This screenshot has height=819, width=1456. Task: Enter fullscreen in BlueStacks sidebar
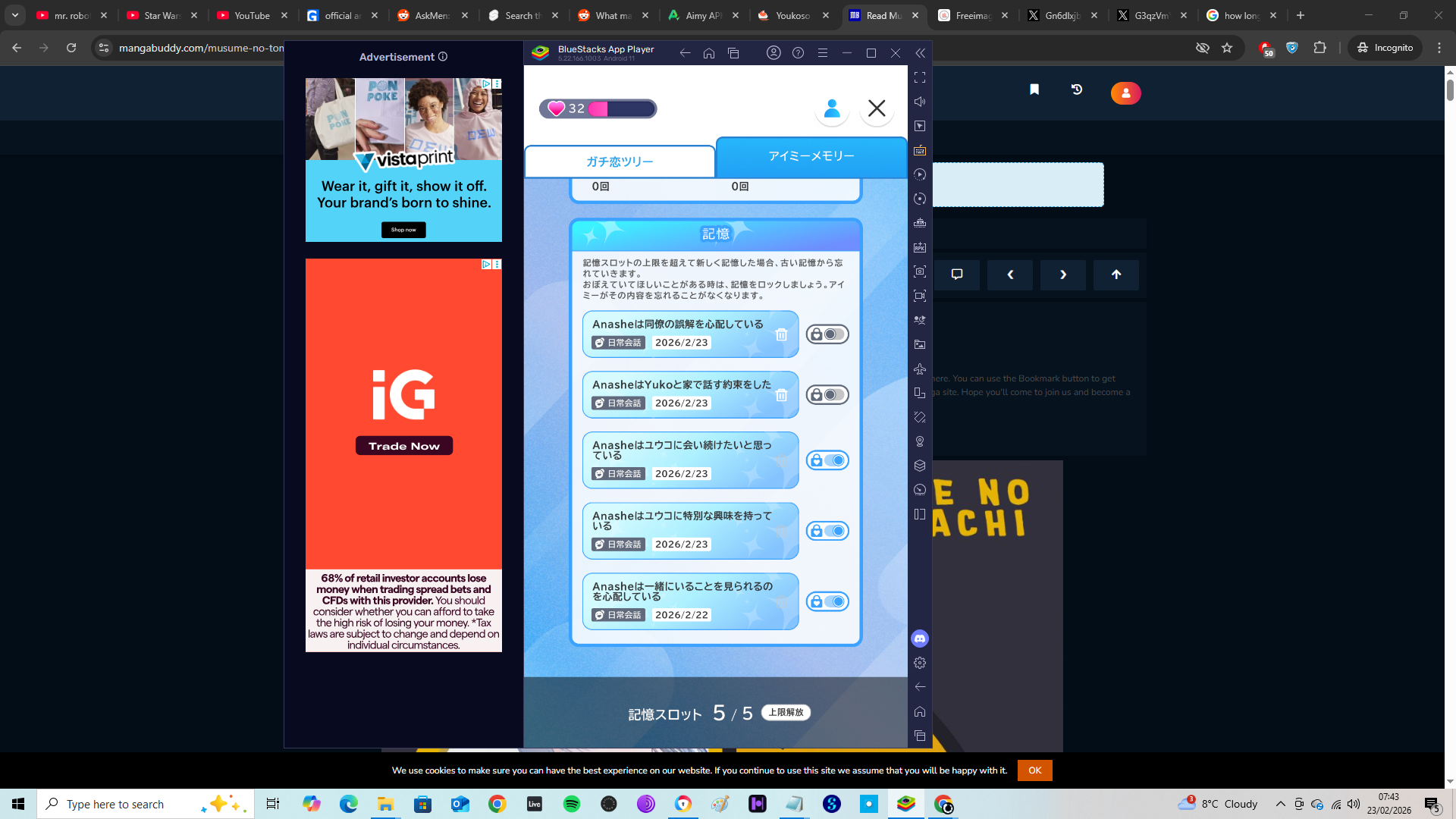point(920,77)
